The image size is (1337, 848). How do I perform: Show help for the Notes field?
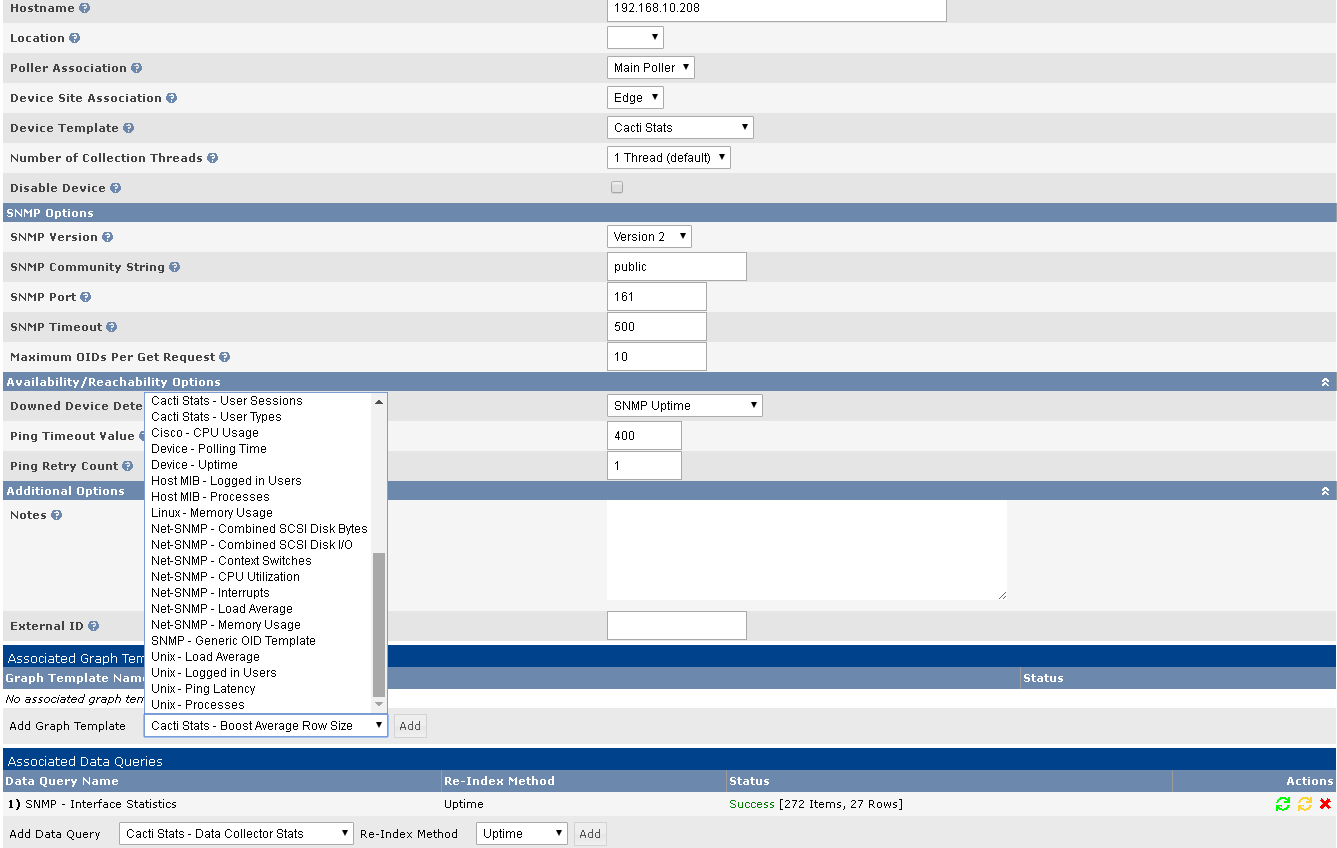coord(56,515)
